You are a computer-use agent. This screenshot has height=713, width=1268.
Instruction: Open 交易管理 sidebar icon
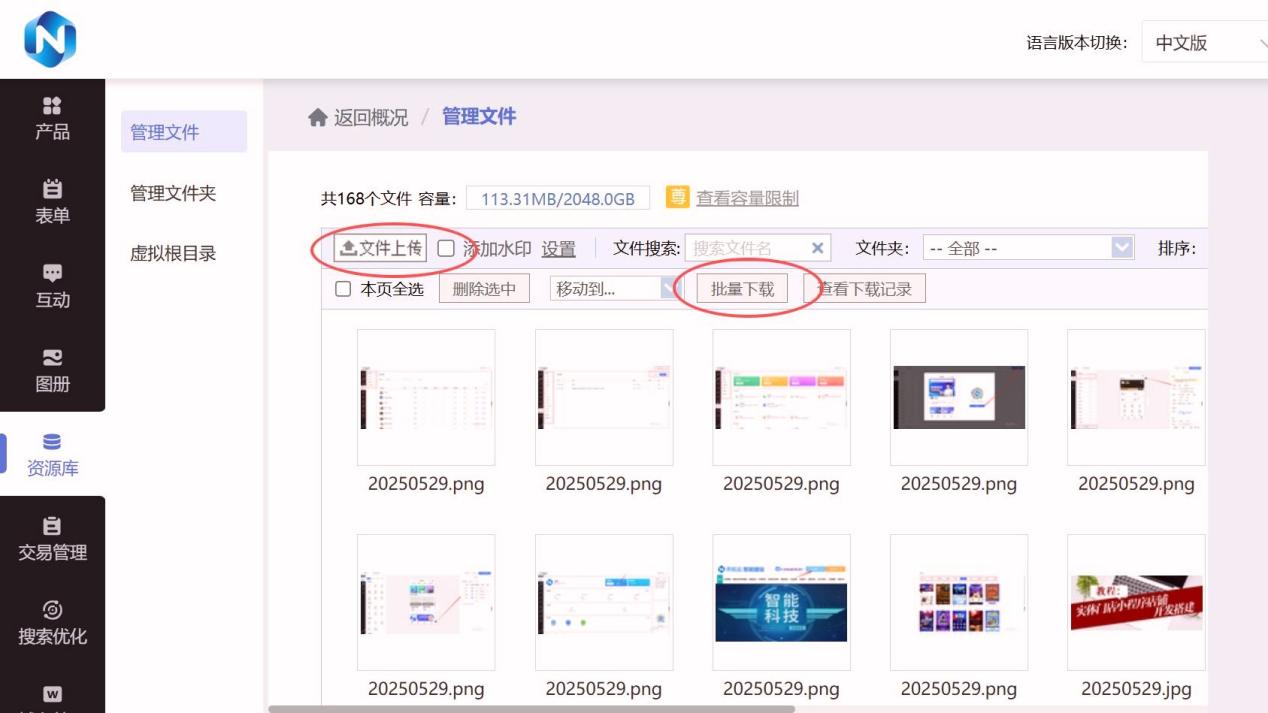52,526
